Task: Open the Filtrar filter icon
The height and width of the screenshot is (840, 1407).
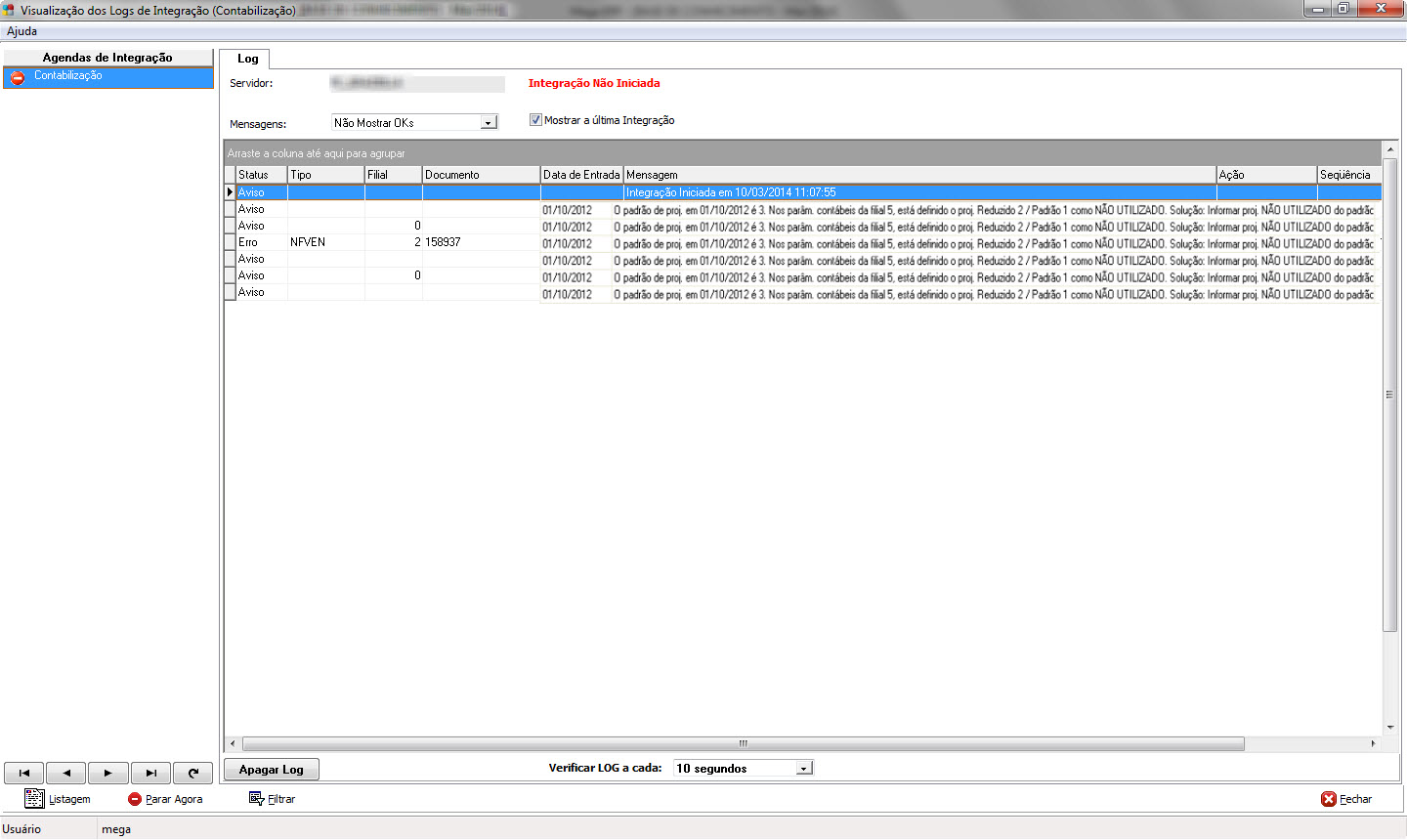Action: point(256,799)
